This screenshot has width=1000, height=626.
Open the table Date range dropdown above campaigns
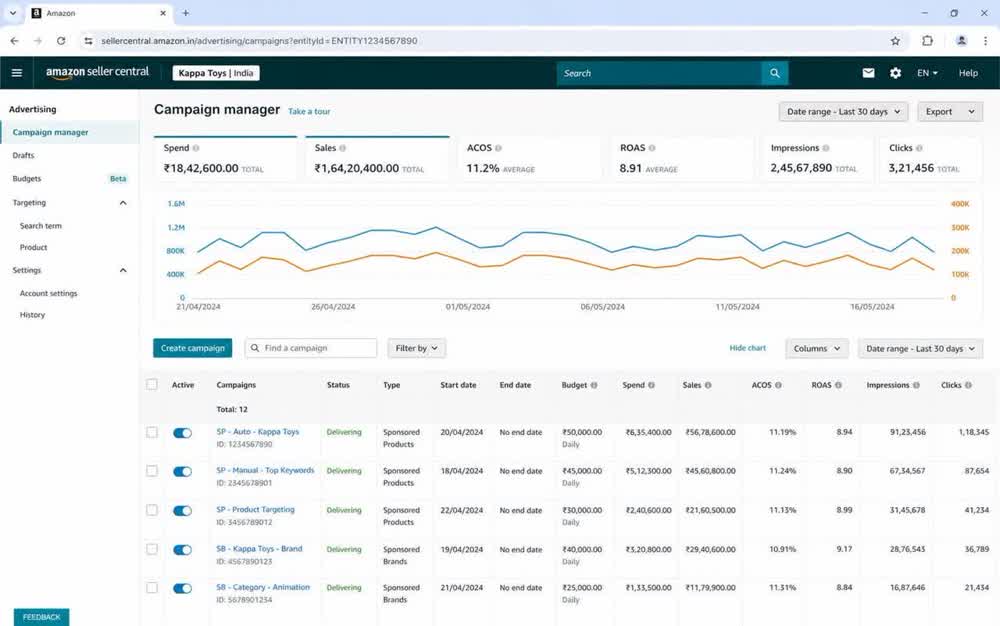click(x=920, y=349)
